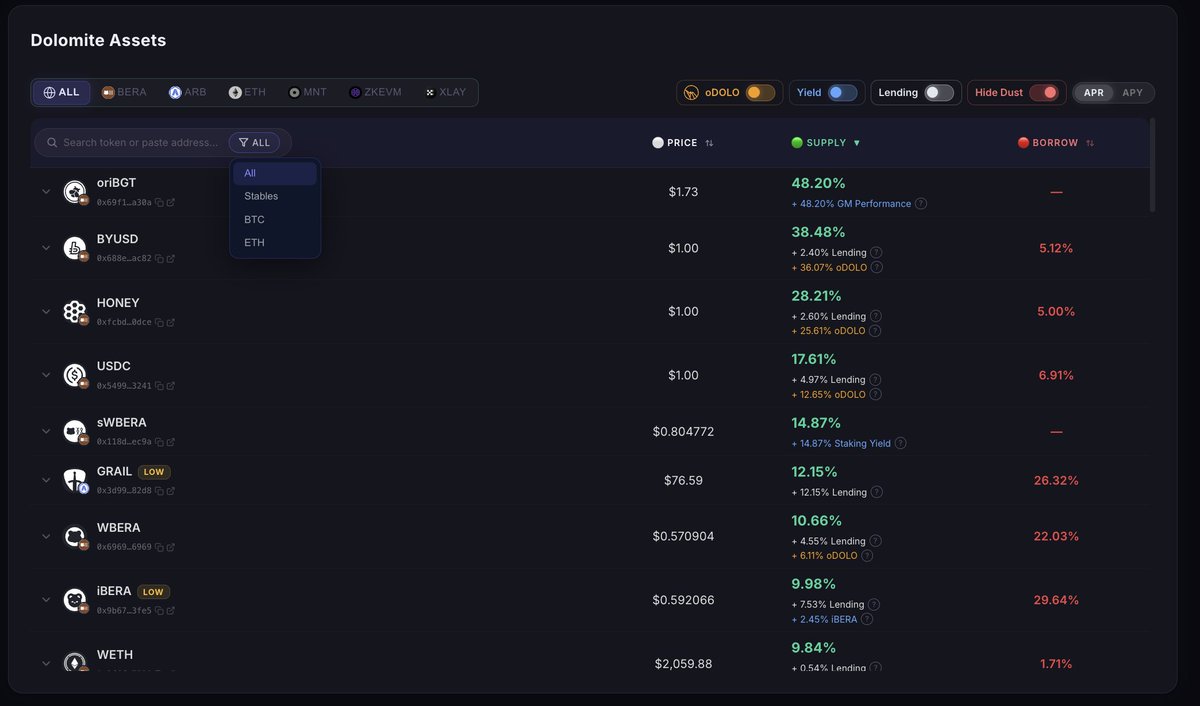Click the assets table vertical scrollbar
1200x706 pixels.
(1152, 165)
